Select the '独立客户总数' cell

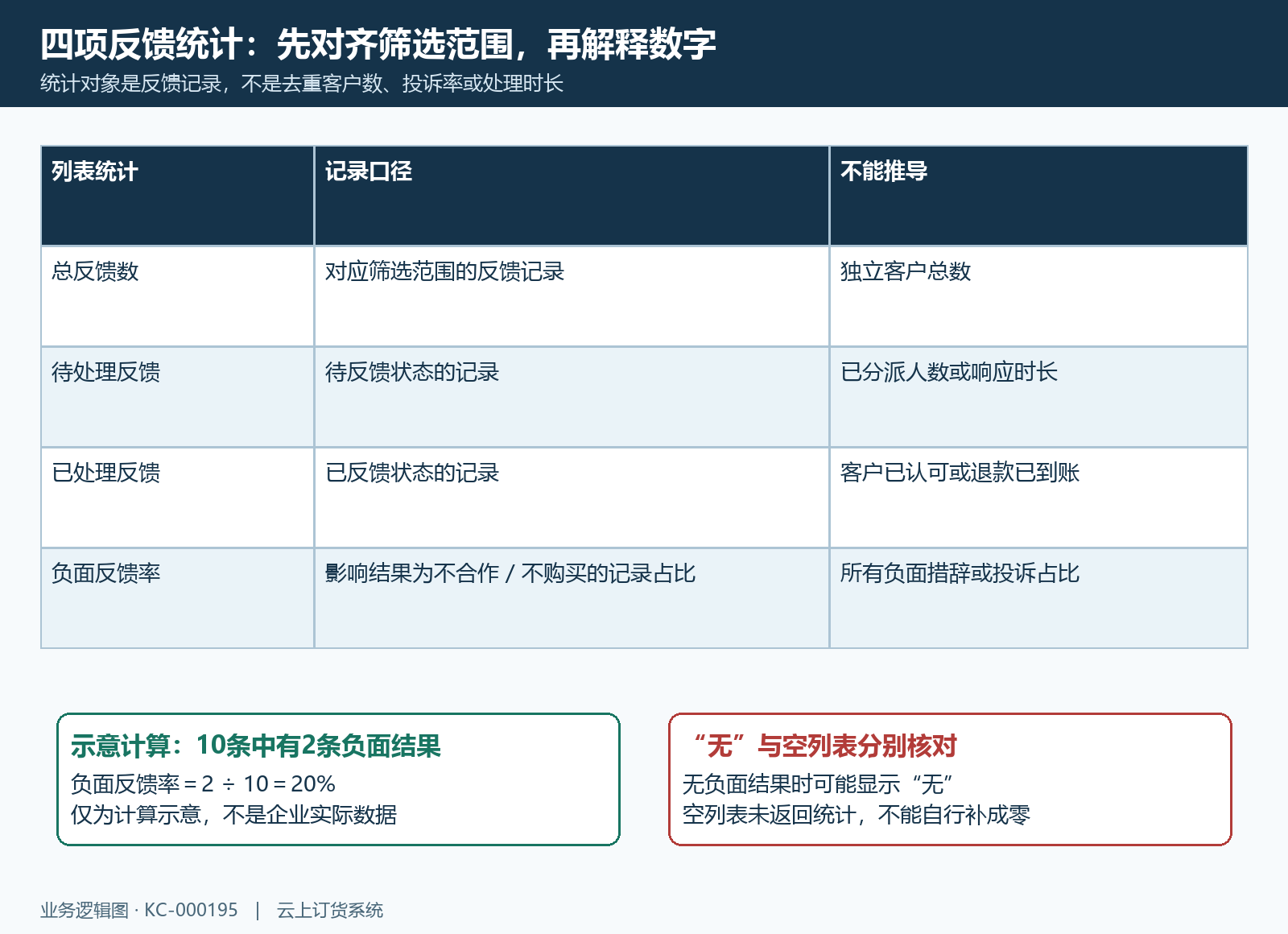(1038, 296)
